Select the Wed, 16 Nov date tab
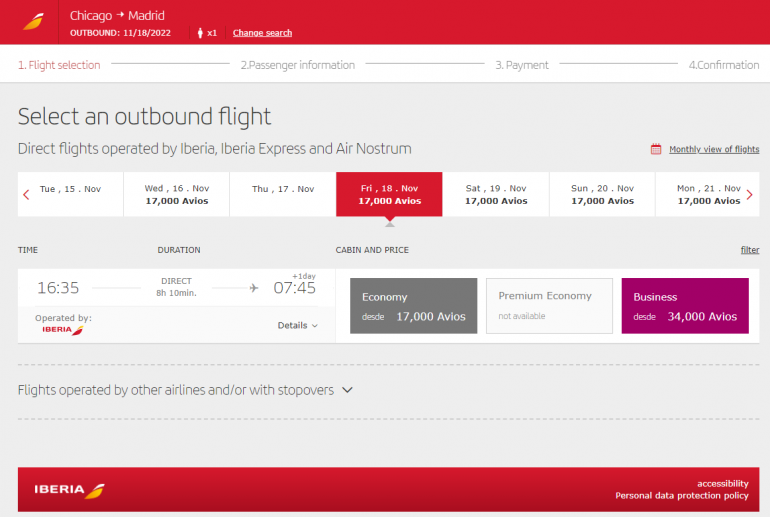Screen dimensions: 770x517 point(177,194)
